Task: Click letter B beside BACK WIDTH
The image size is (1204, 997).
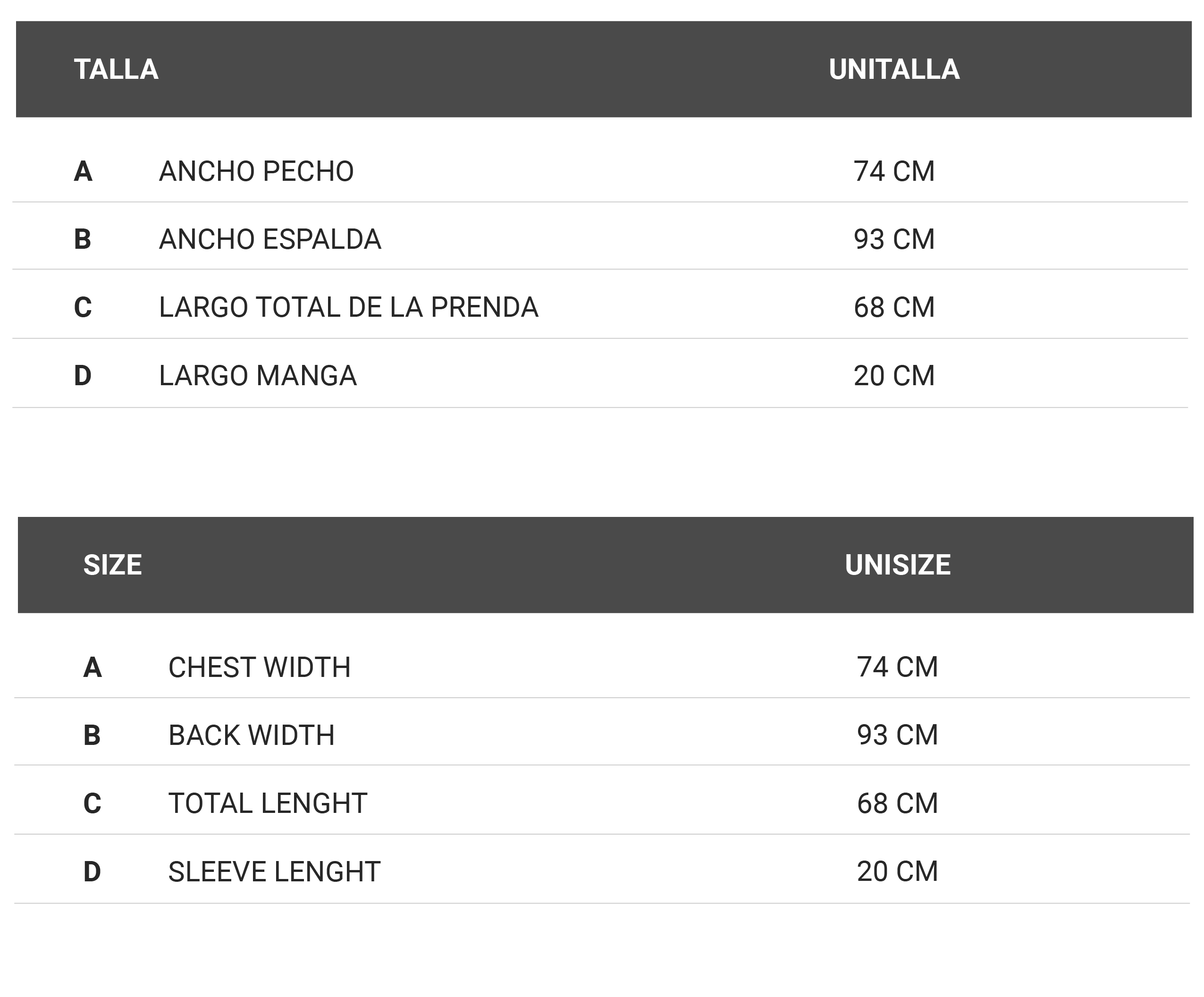Action: pyautogui.click(x=92, y=735)
